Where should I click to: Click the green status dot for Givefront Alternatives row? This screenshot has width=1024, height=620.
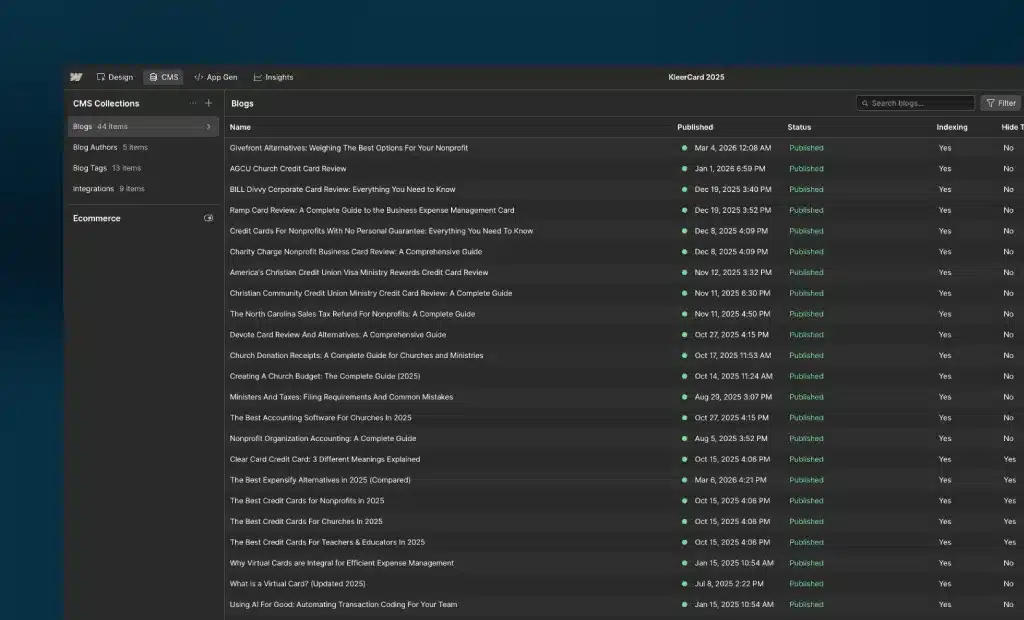coord(685,148)
